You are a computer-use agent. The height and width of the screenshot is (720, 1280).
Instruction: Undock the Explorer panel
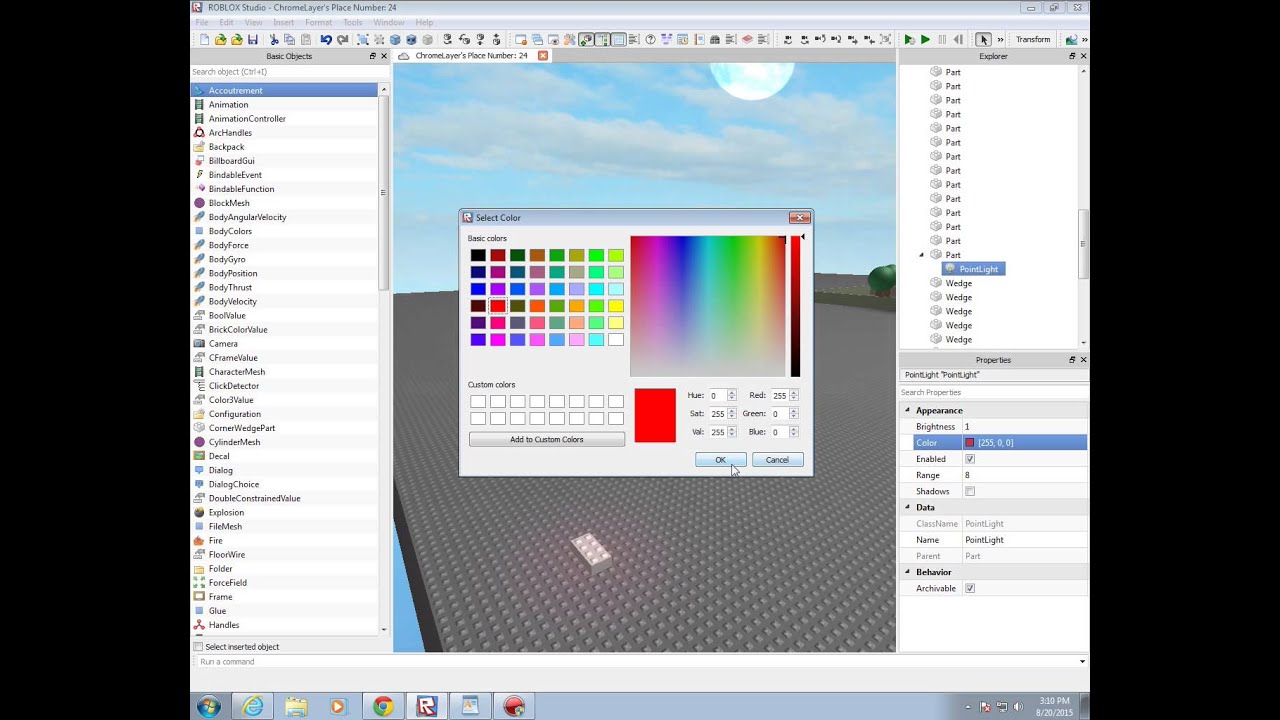click(1072, 56)
